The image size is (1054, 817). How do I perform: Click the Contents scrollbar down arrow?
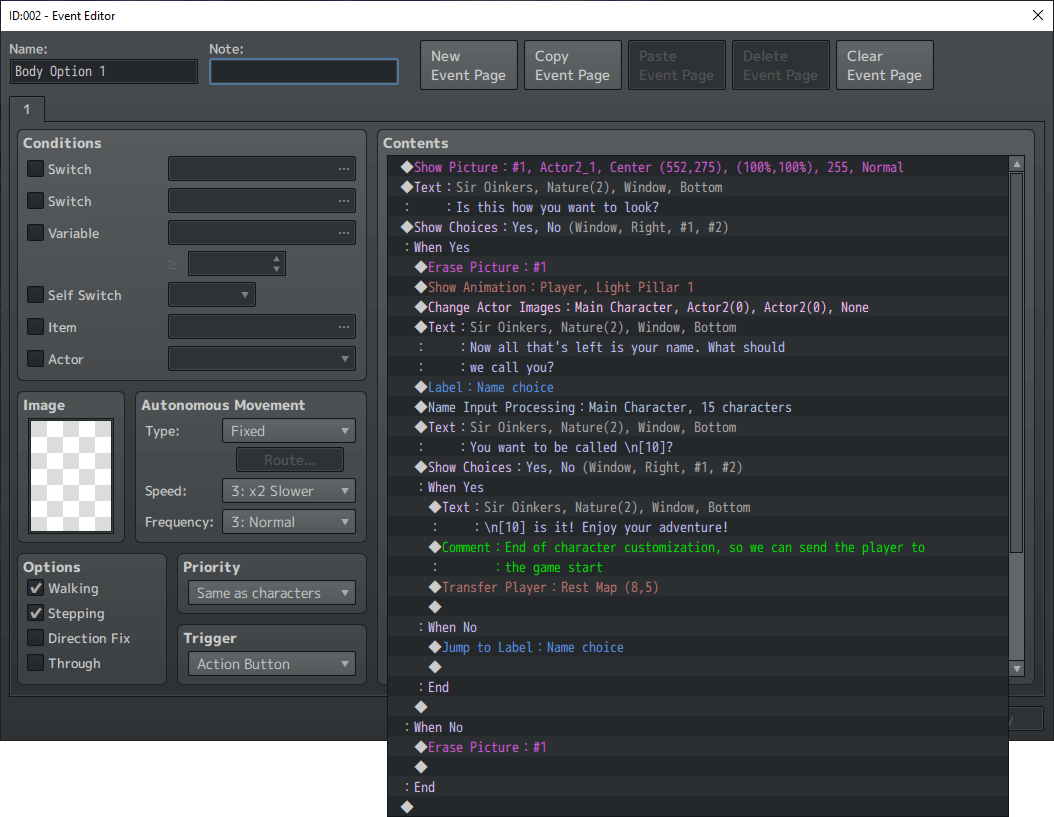[1016, 668]
